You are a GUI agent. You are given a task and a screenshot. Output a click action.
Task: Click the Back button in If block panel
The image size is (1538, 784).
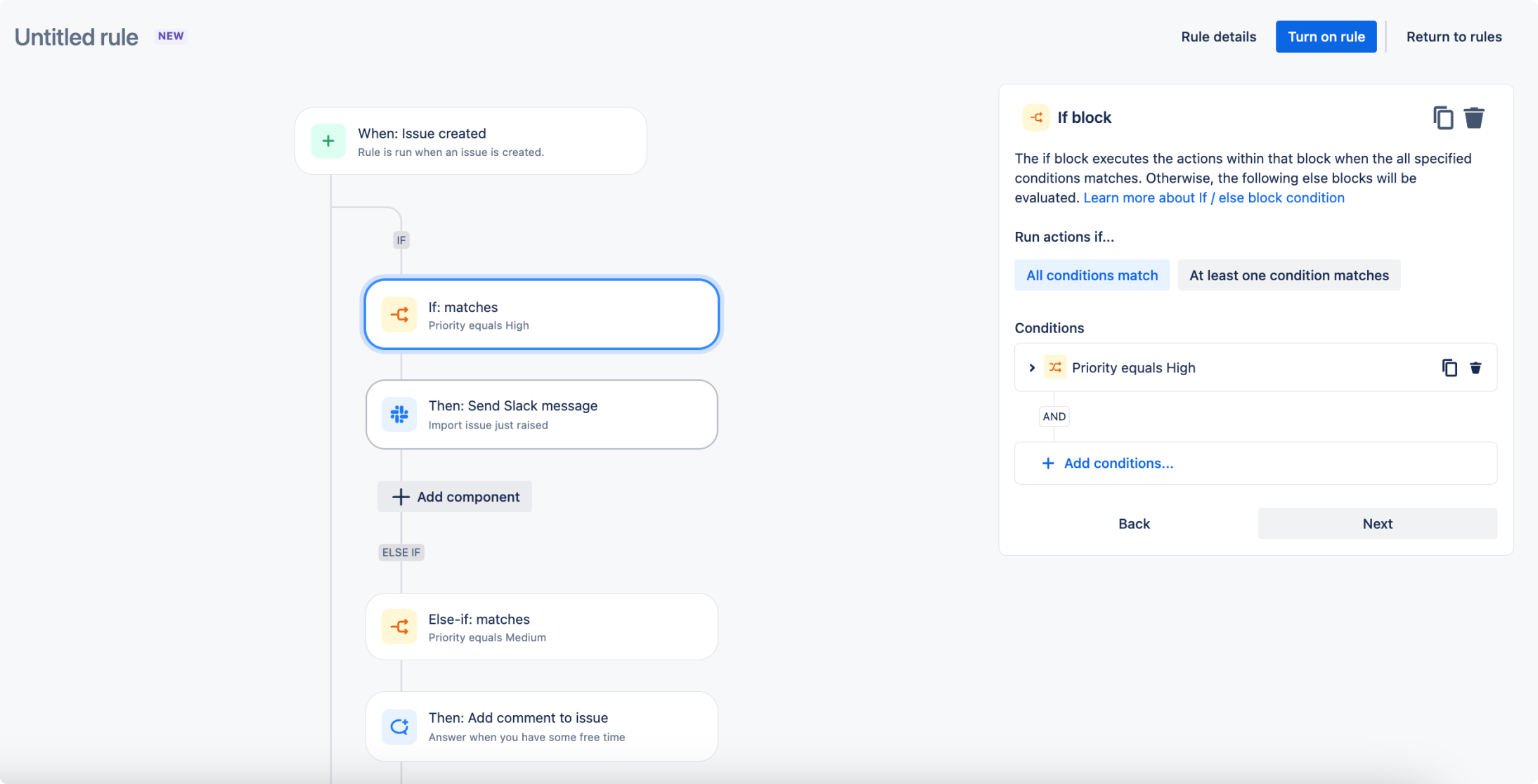point(1134,523)
